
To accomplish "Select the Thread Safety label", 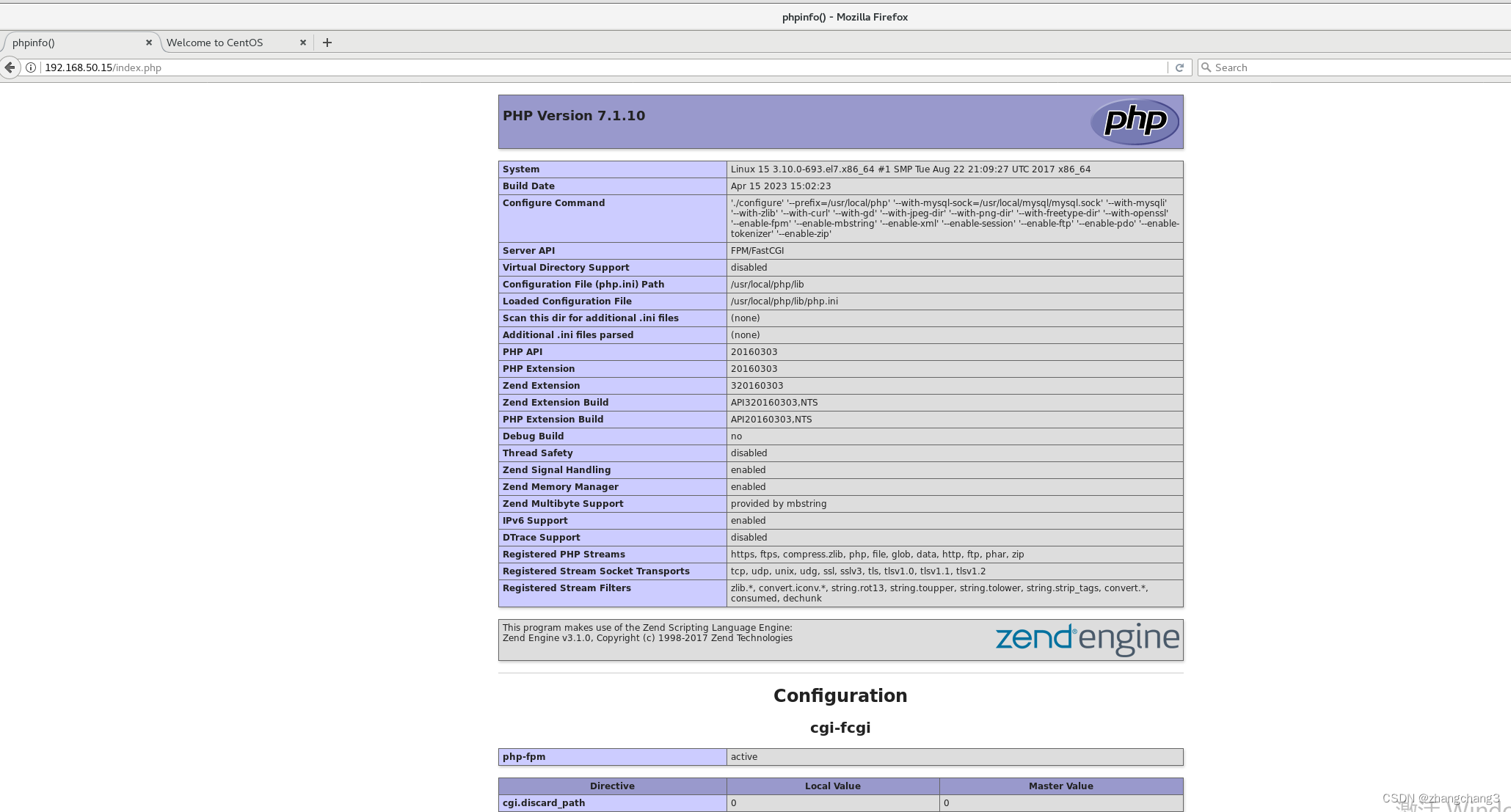I will [538, 453].
